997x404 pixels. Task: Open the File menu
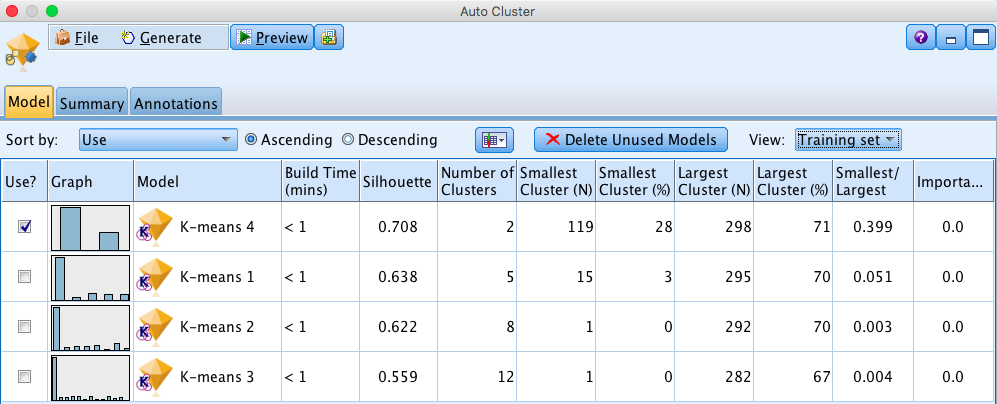tap(76, 38)
